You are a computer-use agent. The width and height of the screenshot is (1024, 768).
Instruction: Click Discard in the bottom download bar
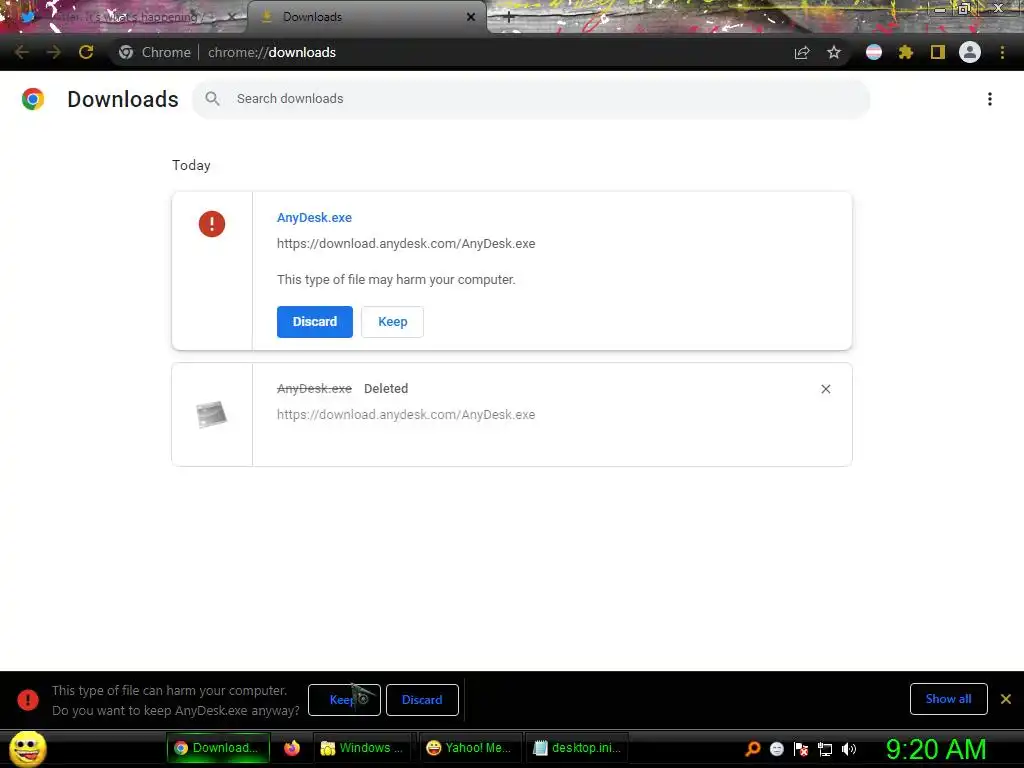[x=422, y=699]
